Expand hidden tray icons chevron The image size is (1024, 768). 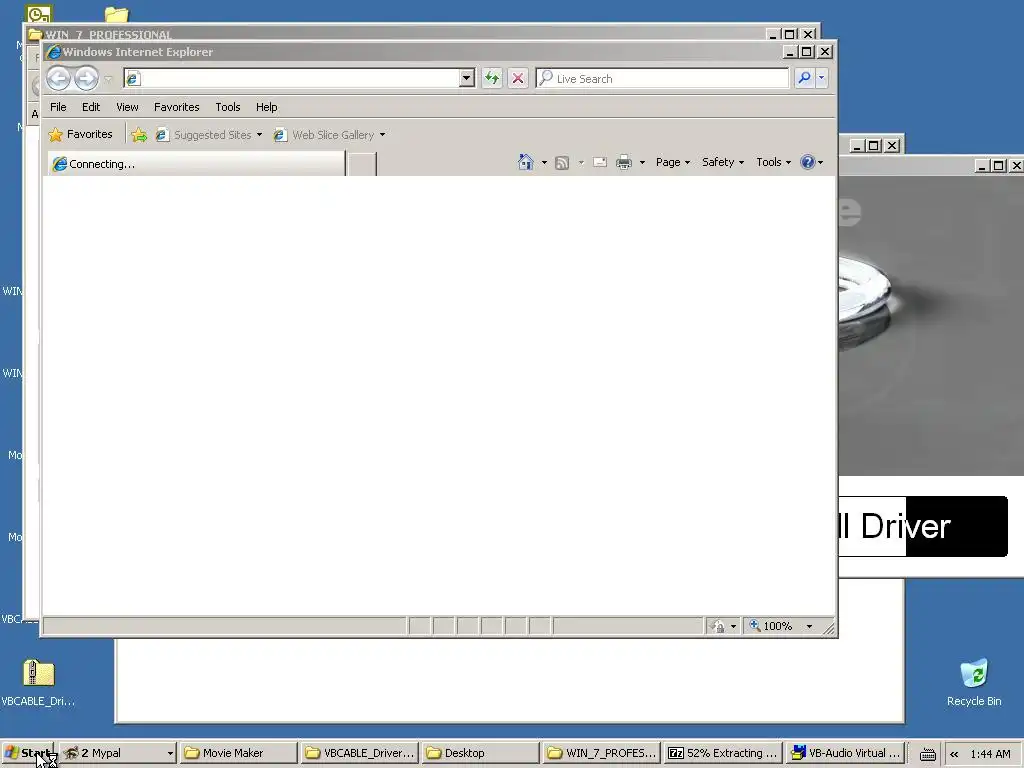(x=954, y=754)
